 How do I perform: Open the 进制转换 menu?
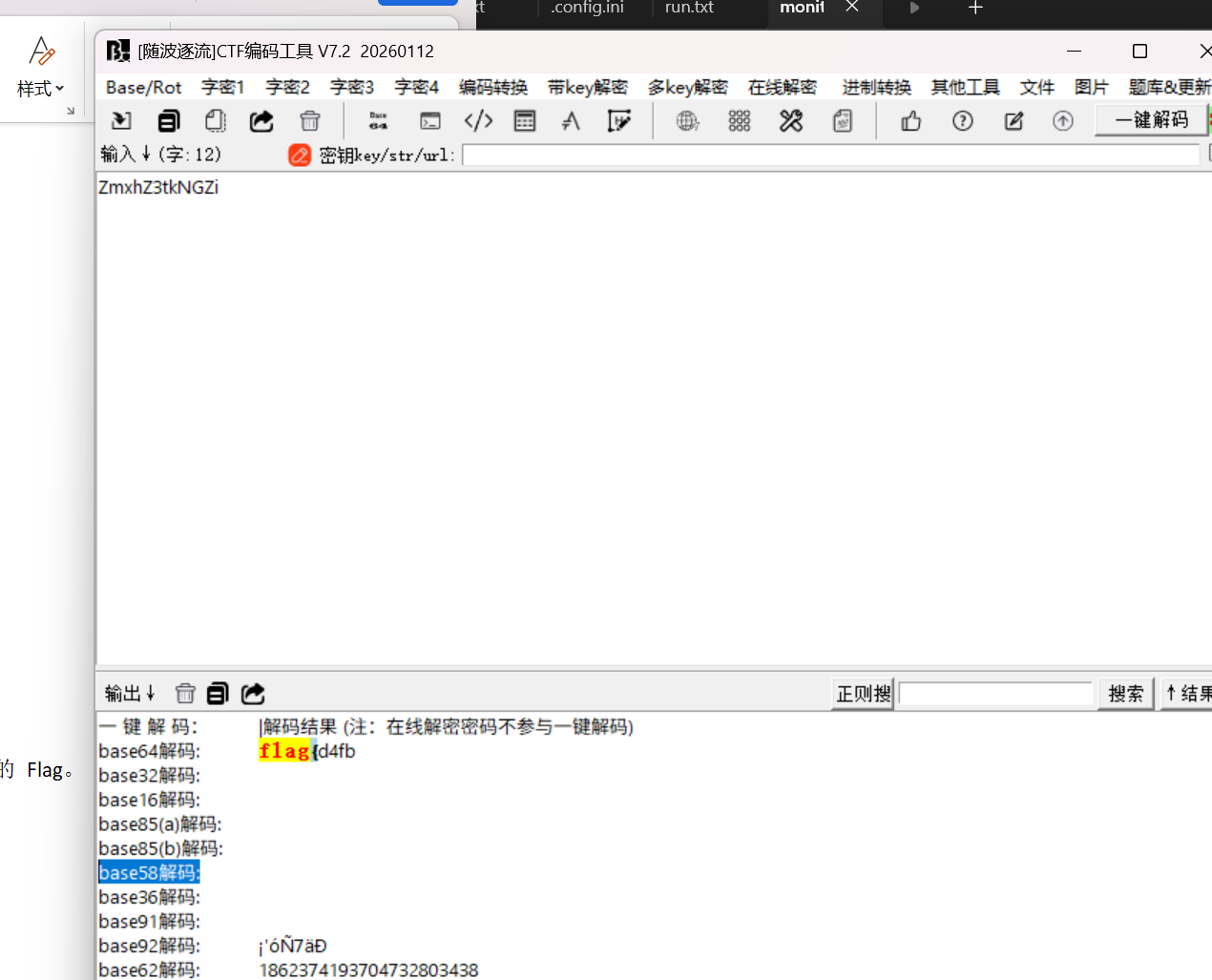tap(876, 88)
